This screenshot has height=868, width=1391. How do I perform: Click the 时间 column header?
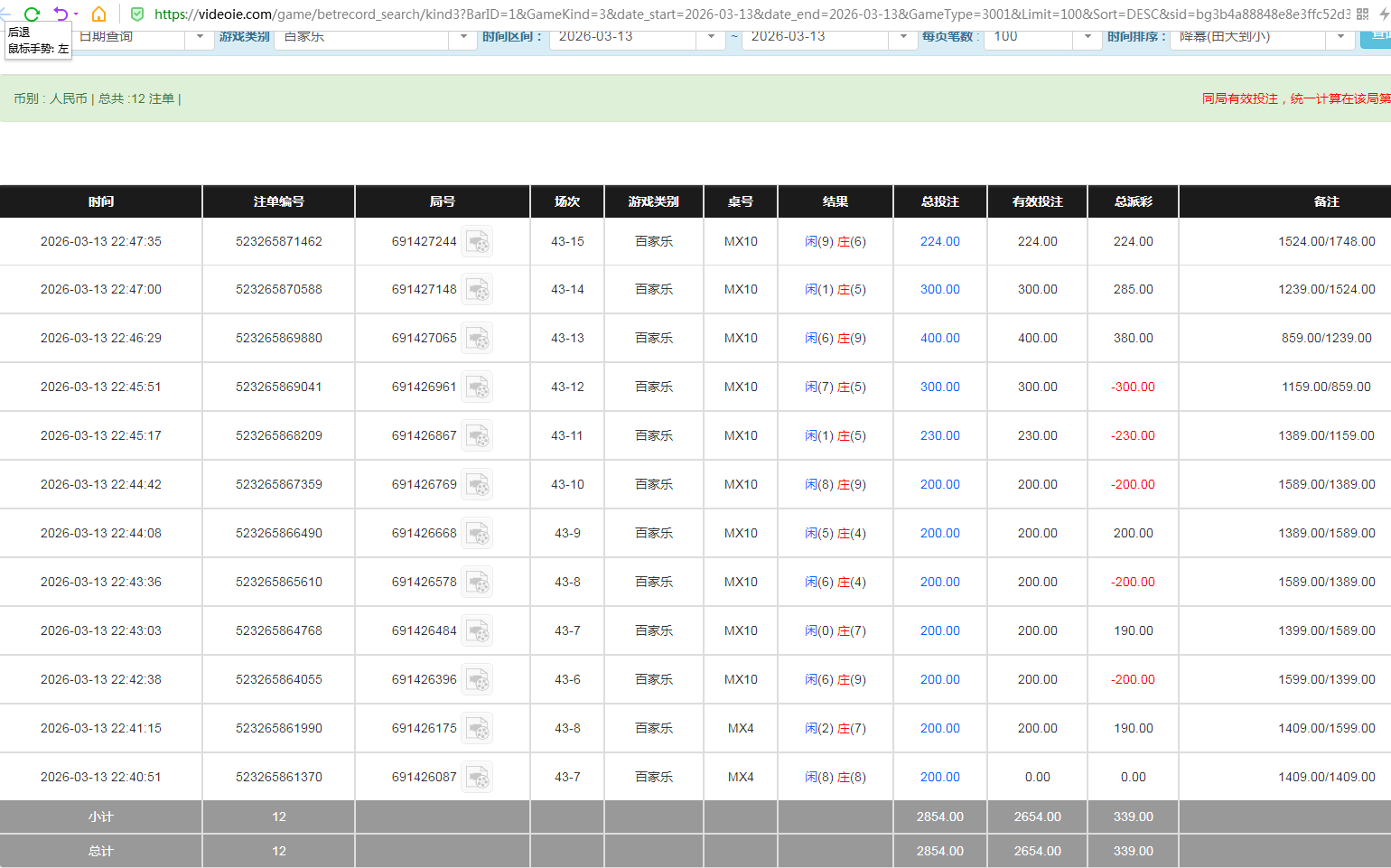click(101, 201)
